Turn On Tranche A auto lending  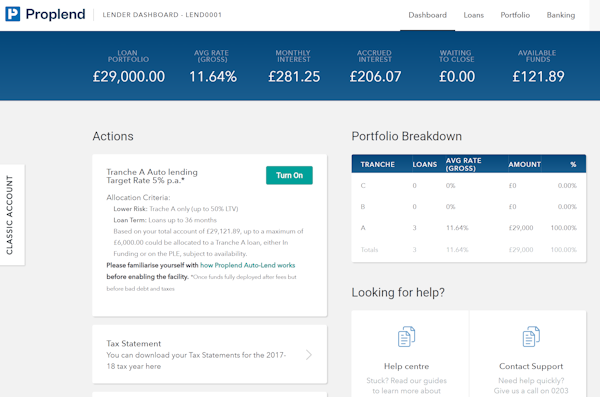[x=289, y=175]
